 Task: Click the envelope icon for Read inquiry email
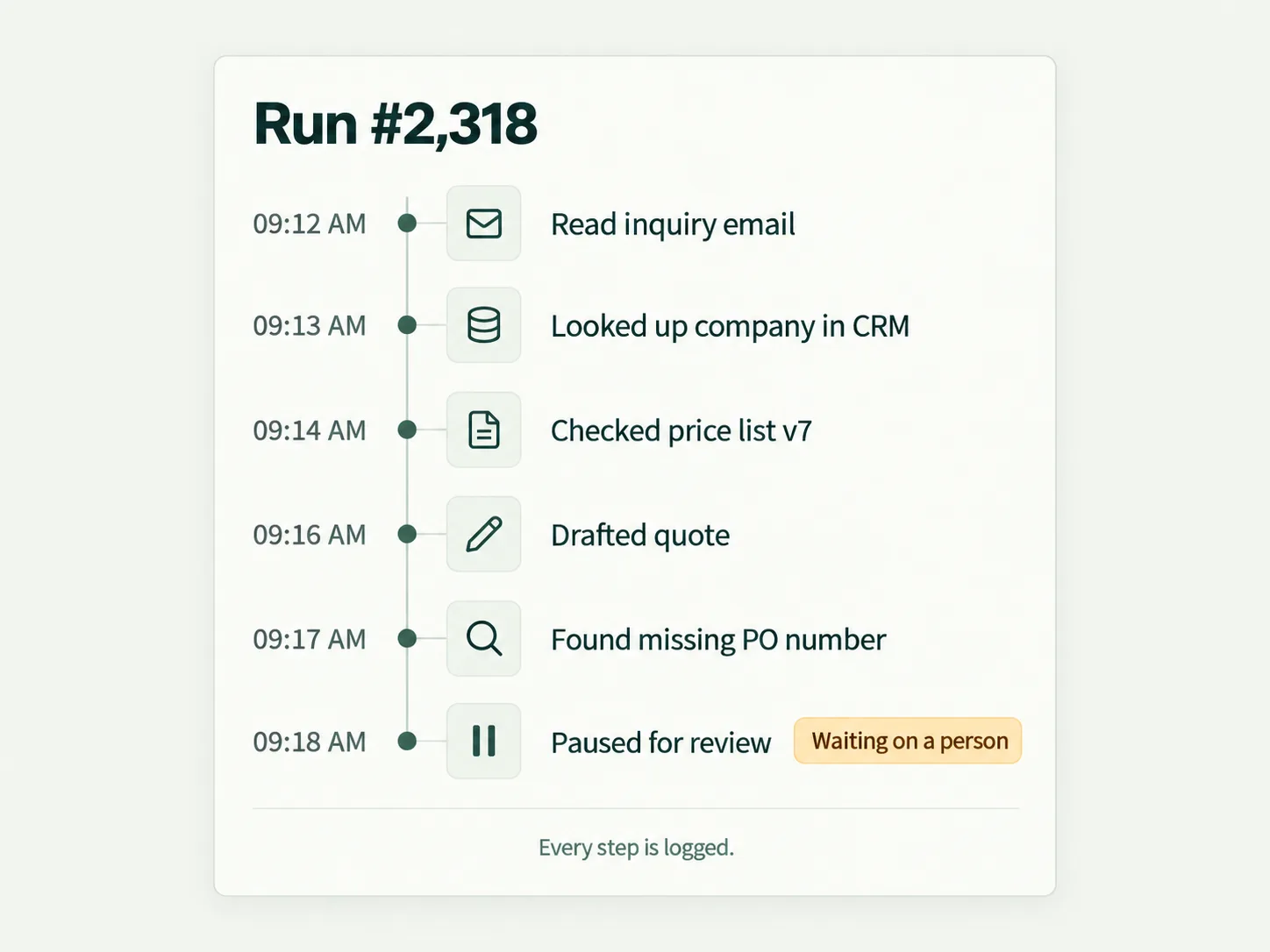point(484,224)
